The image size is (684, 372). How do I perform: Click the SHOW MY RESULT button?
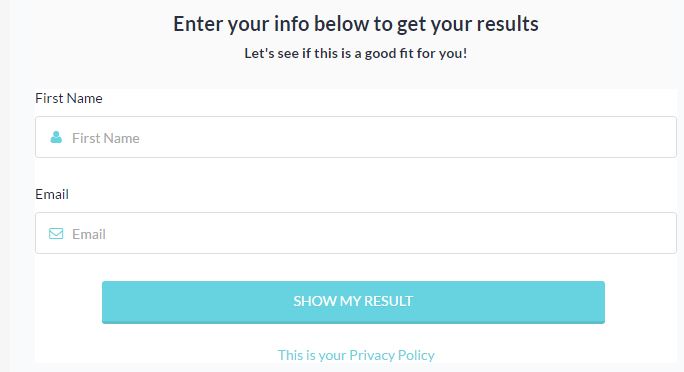pos(353,302)
